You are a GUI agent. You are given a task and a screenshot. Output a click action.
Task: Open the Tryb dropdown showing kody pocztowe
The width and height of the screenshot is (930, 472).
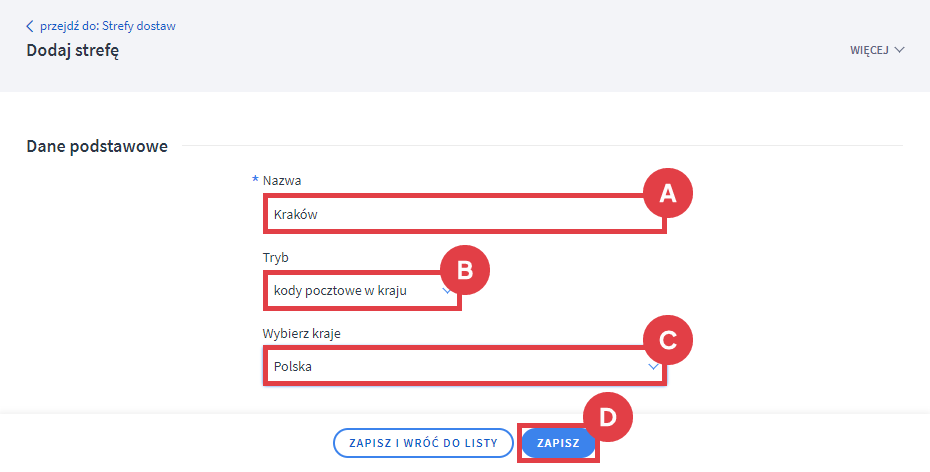tap(350, 291)
